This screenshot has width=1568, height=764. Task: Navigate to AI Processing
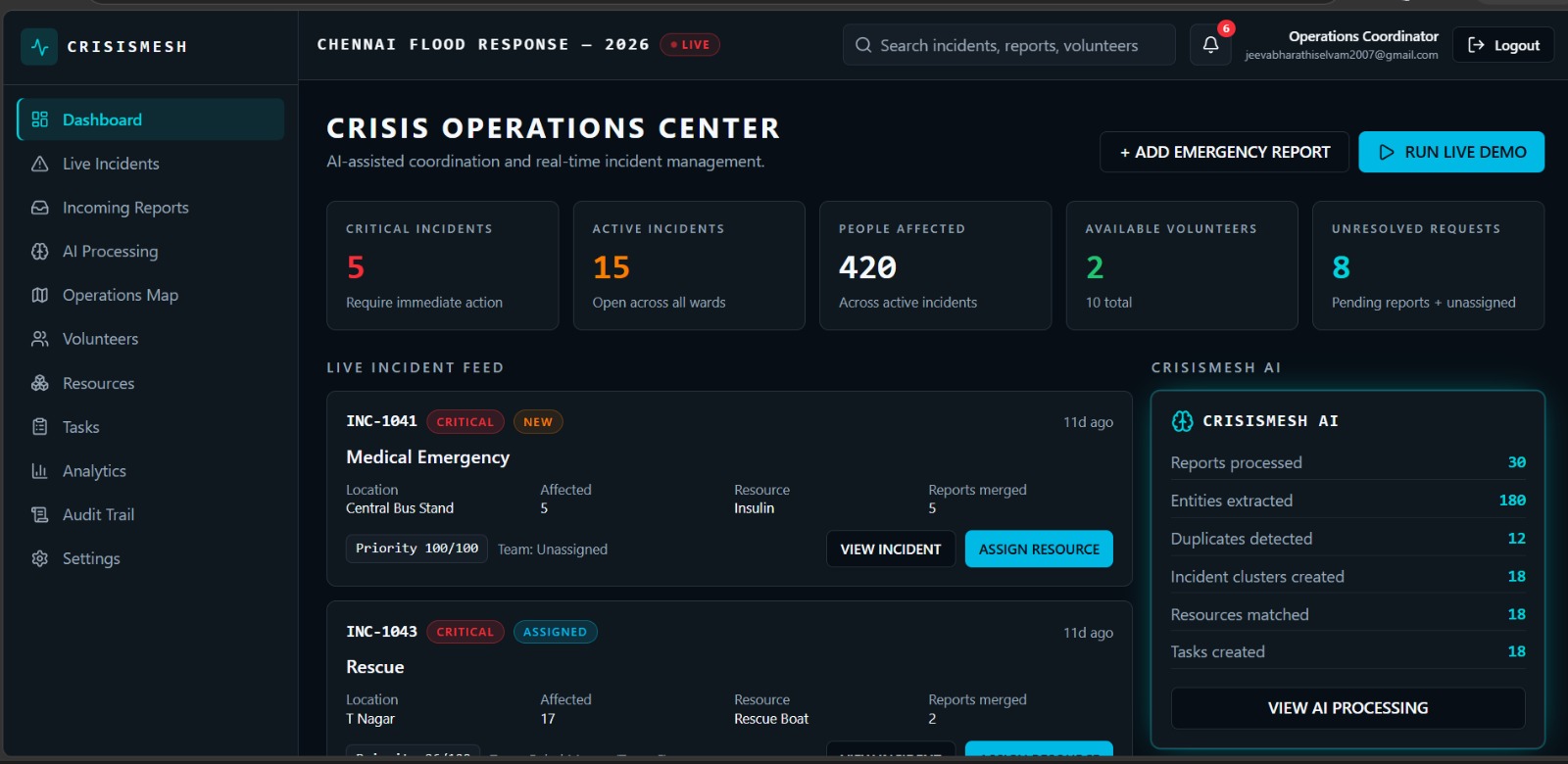pos(151,252)
